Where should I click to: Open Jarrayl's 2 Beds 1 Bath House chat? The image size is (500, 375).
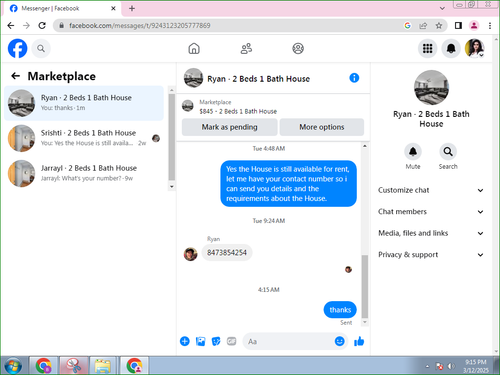tap(84, 173)
